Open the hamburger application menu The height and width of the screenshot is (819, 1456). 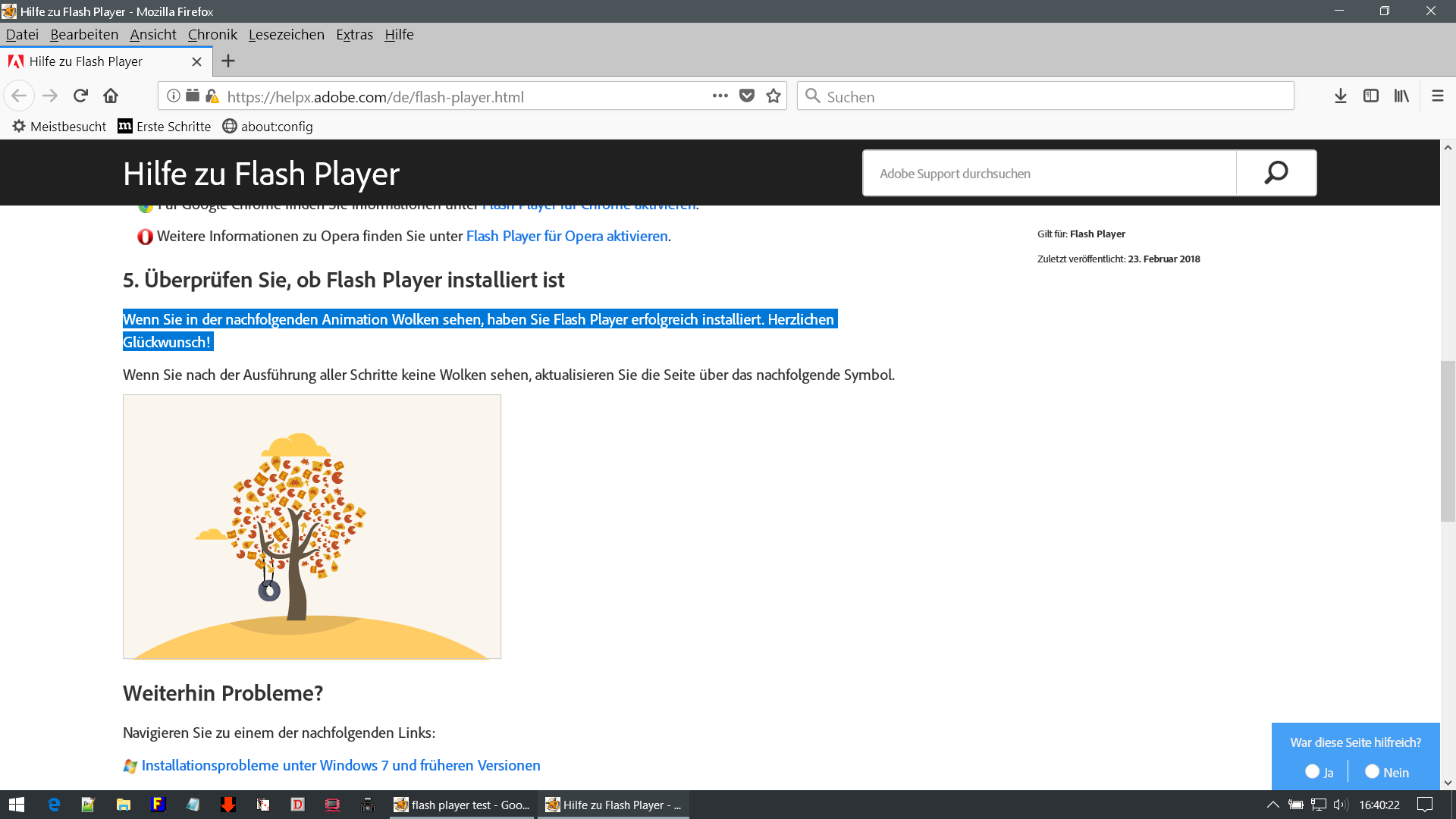point(1437,96)
